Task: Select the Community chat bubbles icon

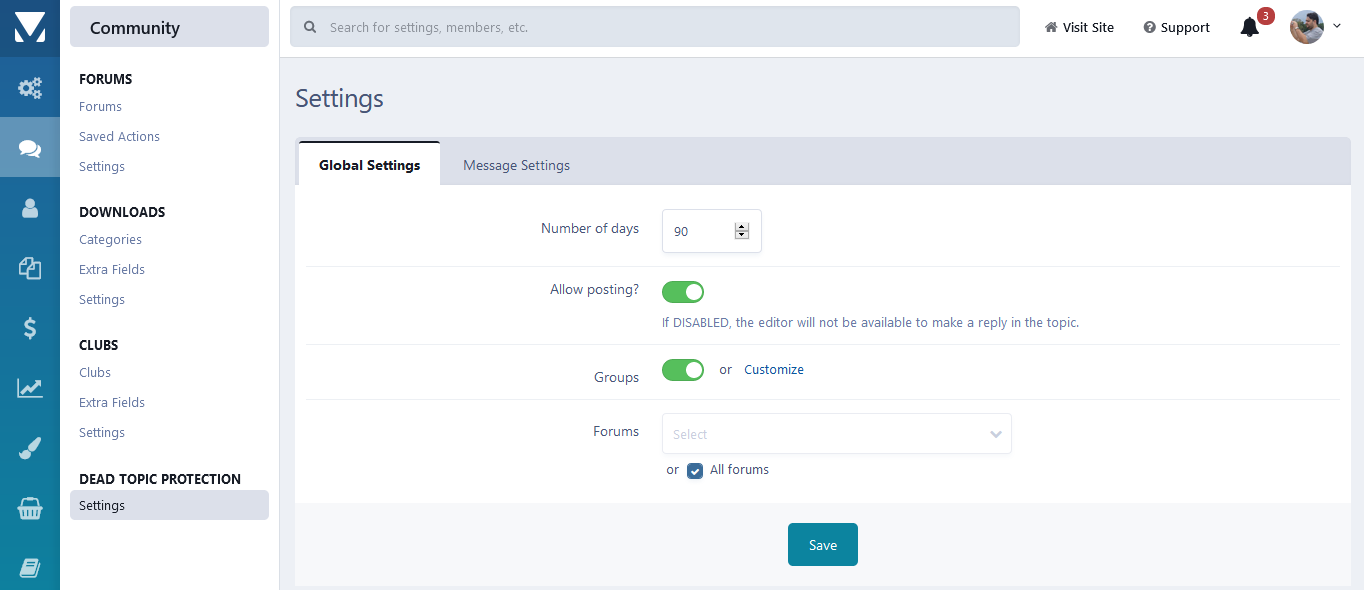Action: [30, 148]
